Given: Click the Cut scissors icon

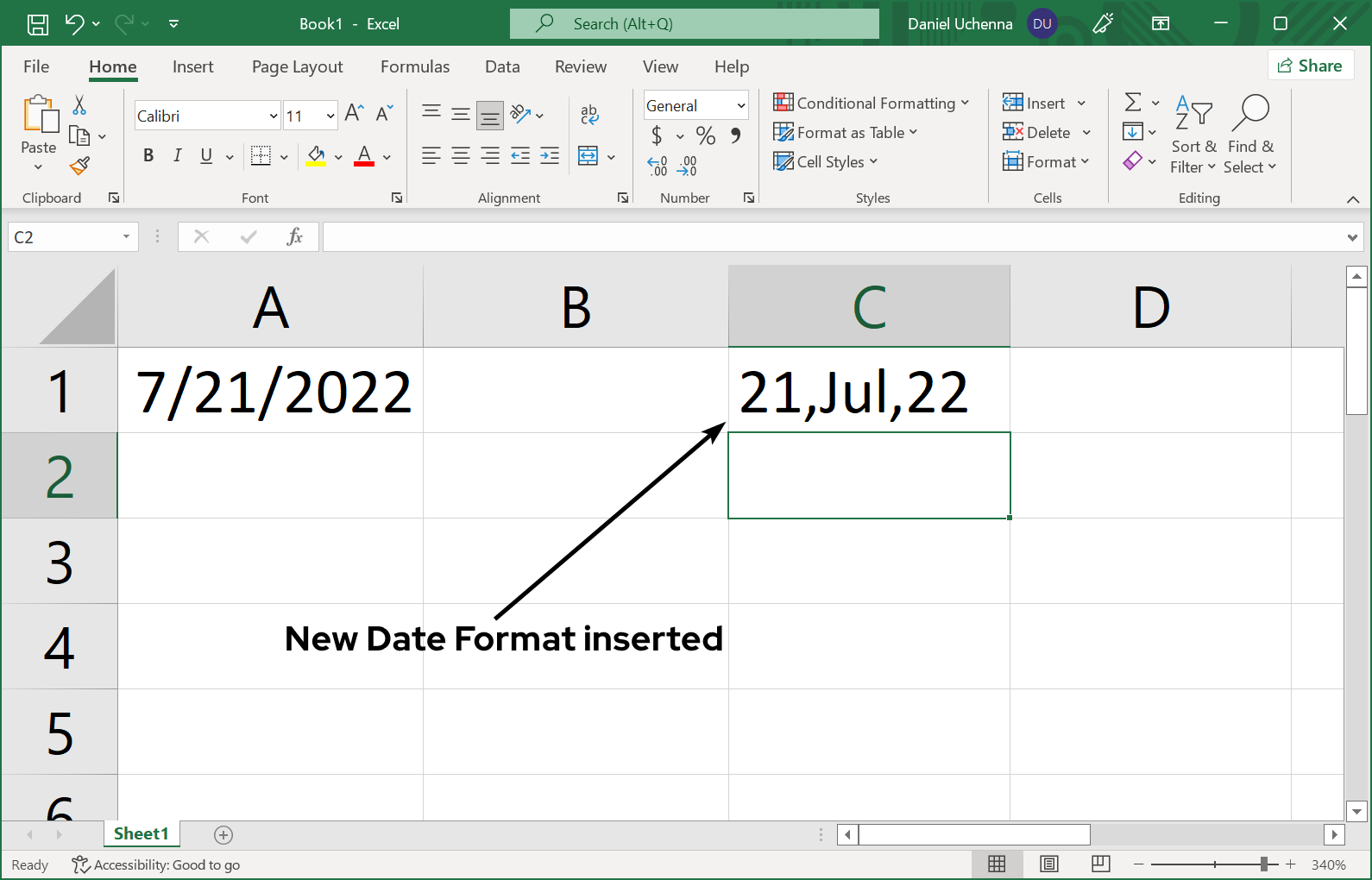Looking at the screenshot, I should coord(79,105).
